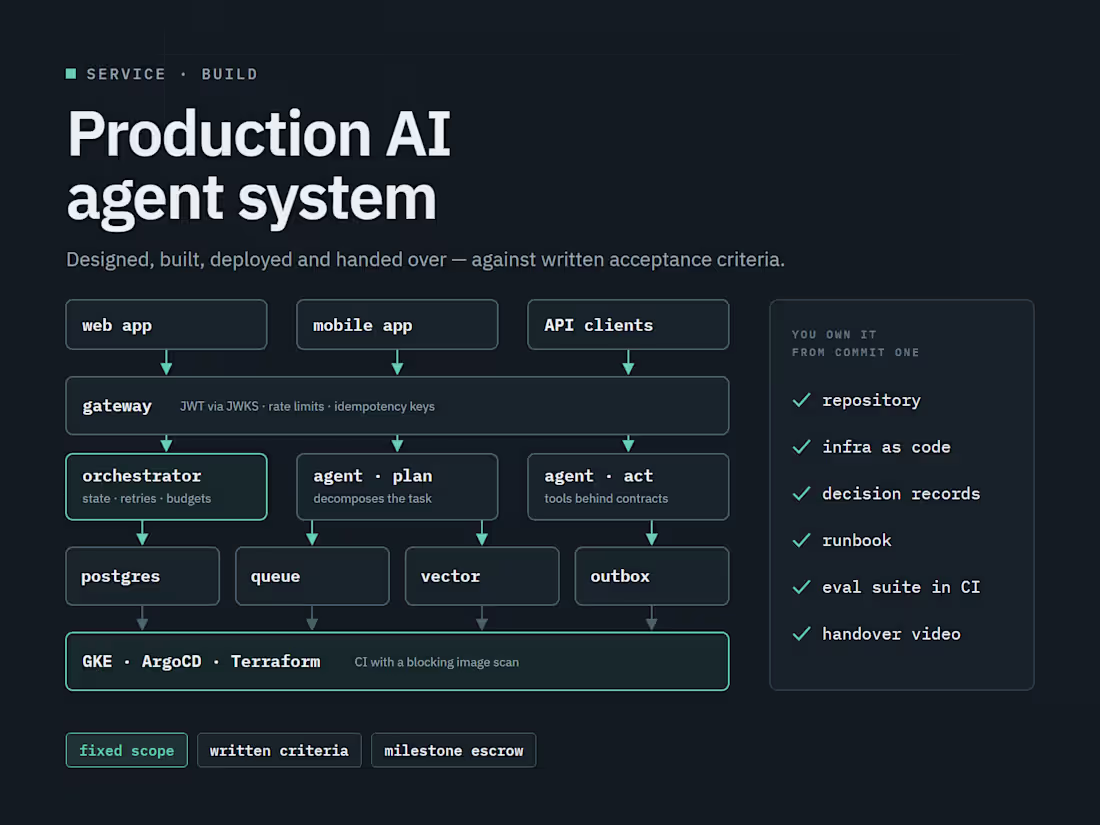
Task: Click the checkmark next to eval suite in CI
Action: [801, 587]
